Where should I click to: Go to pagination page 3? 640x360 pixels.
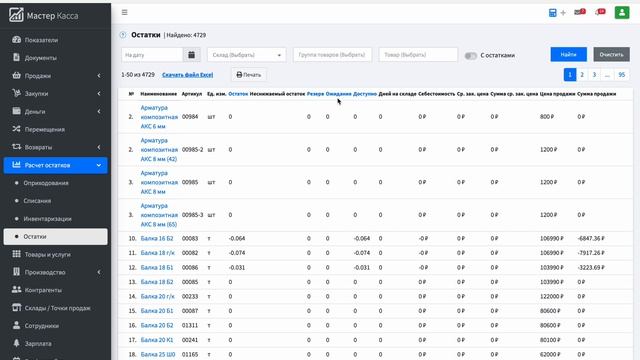tap(594, 75)
